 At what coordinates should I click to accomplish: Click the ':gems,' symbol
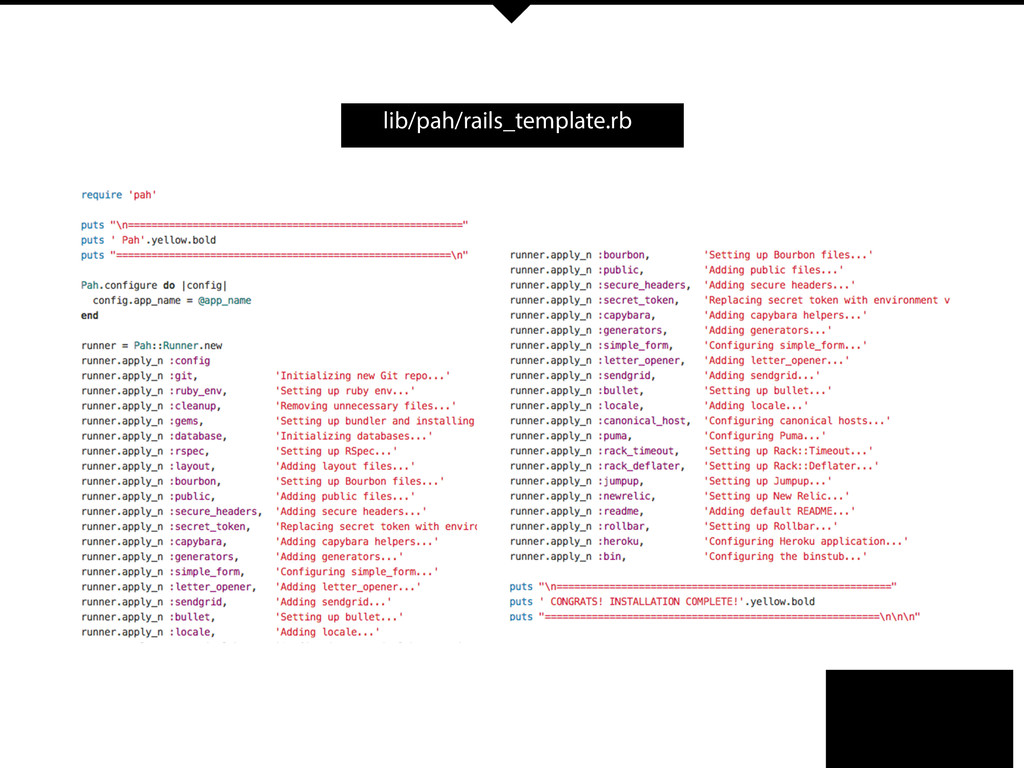click(x=186, y=421)
